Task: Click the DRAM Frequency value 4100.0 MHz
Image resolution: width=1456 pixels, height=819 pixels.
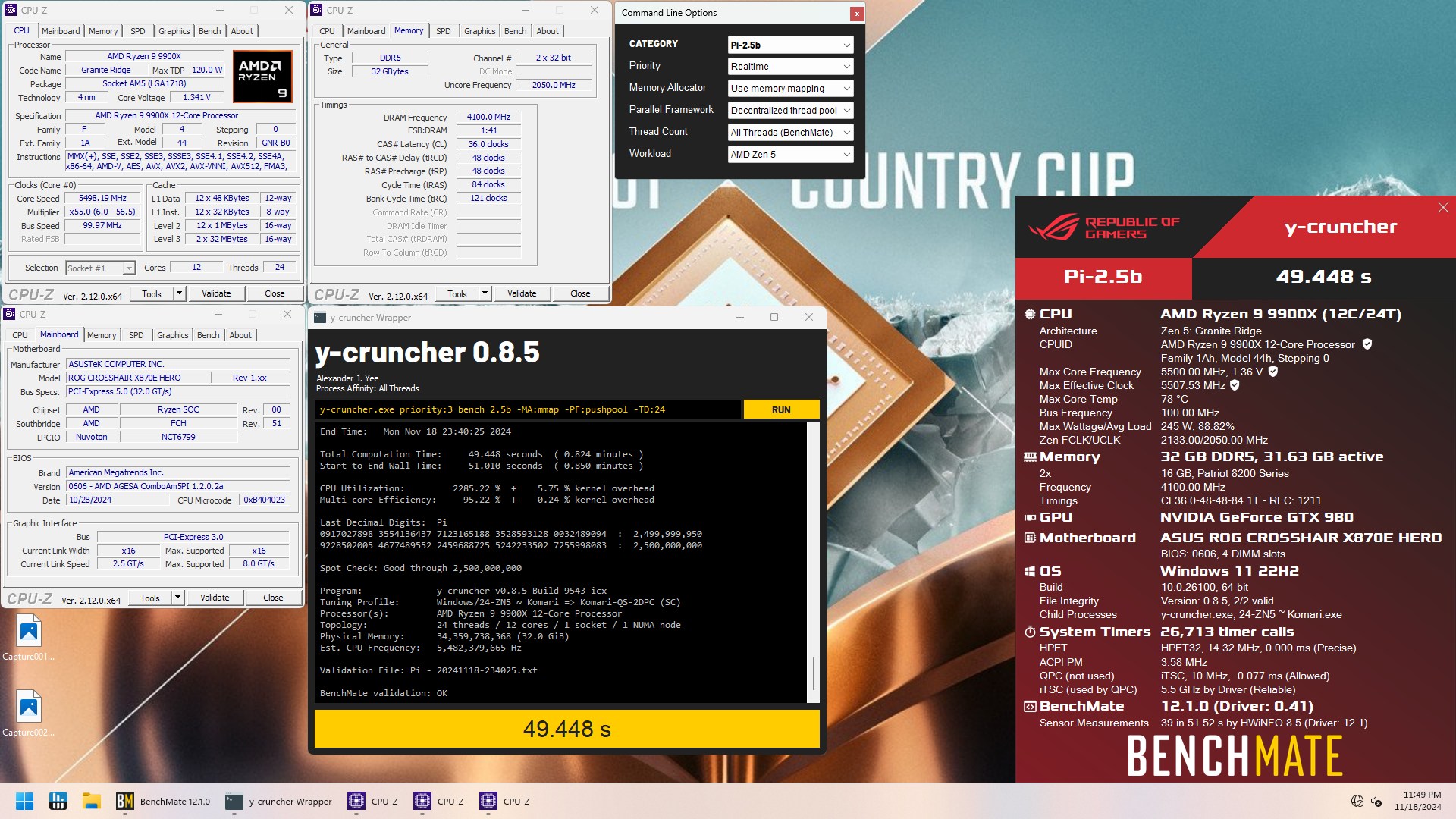Action: pyautogui.click(x=488, y=117)
